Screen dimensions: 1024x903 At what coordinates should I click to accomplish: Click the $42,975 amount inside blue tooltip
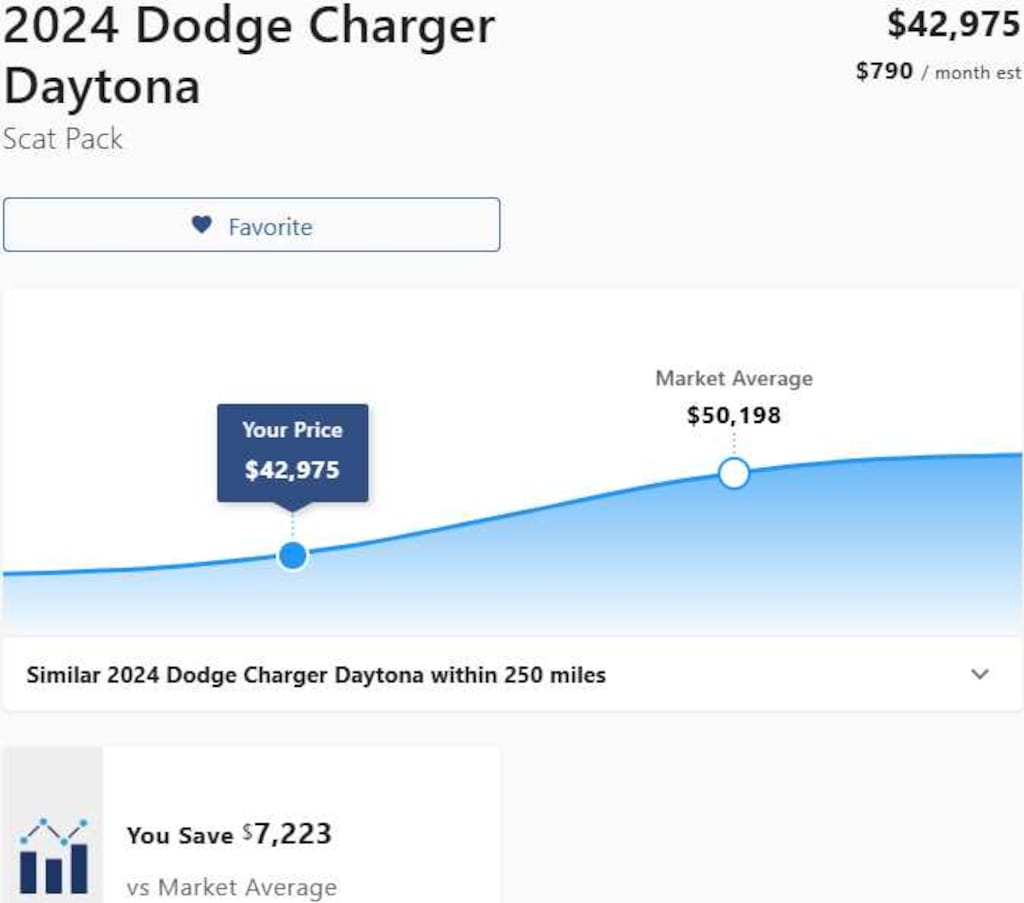click(x=292, y=470)
